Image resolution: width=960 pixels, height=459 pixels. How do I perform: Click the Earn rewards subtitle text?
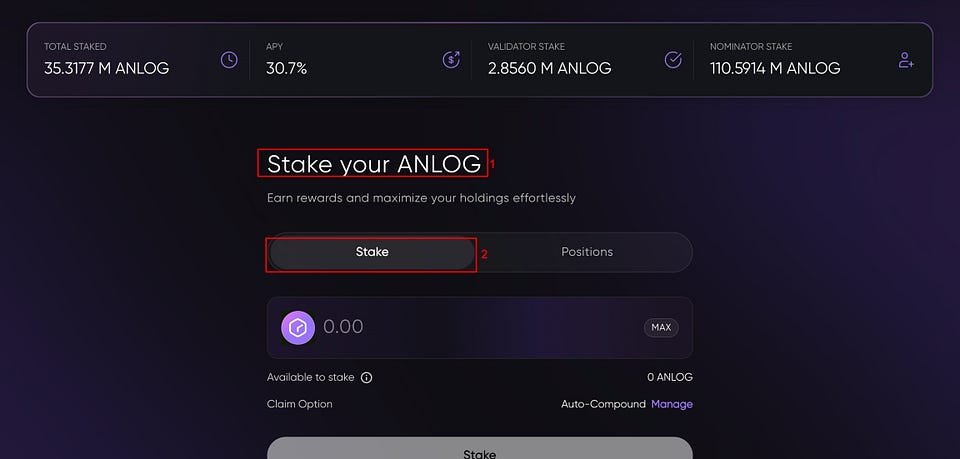pos(421,198)
